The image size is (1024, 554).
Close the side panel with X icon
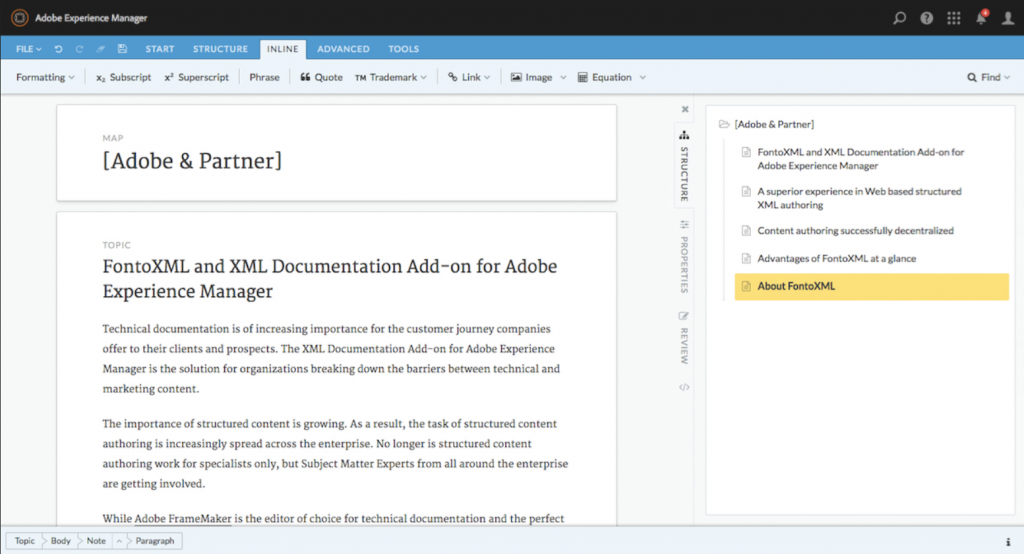click(685, 109)
